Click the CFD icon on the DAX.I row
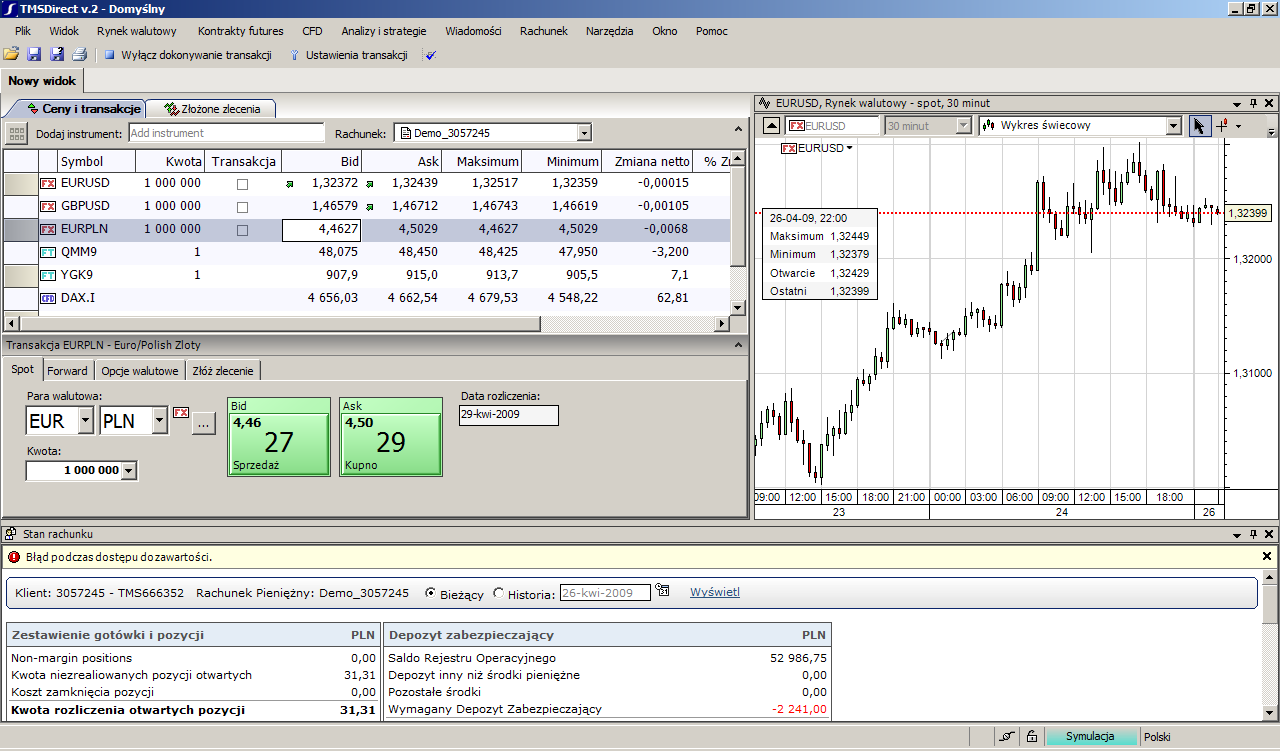1280x751 pixels. (48, 298)
